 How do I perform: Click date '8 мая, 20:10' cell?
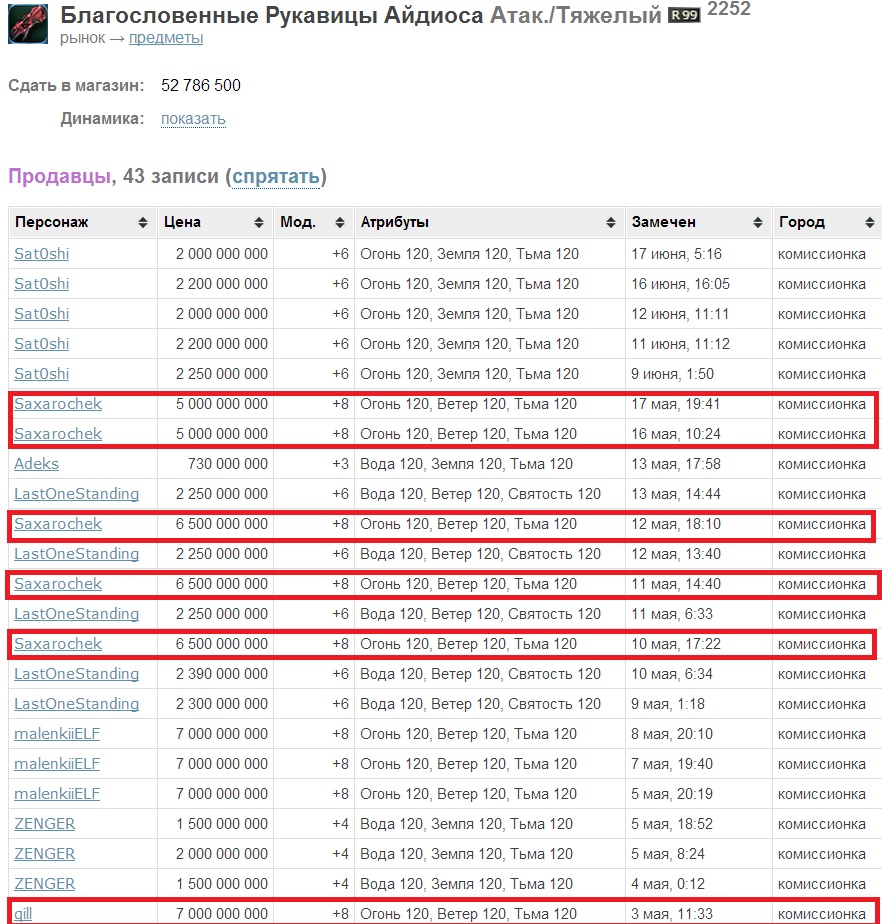672,734
